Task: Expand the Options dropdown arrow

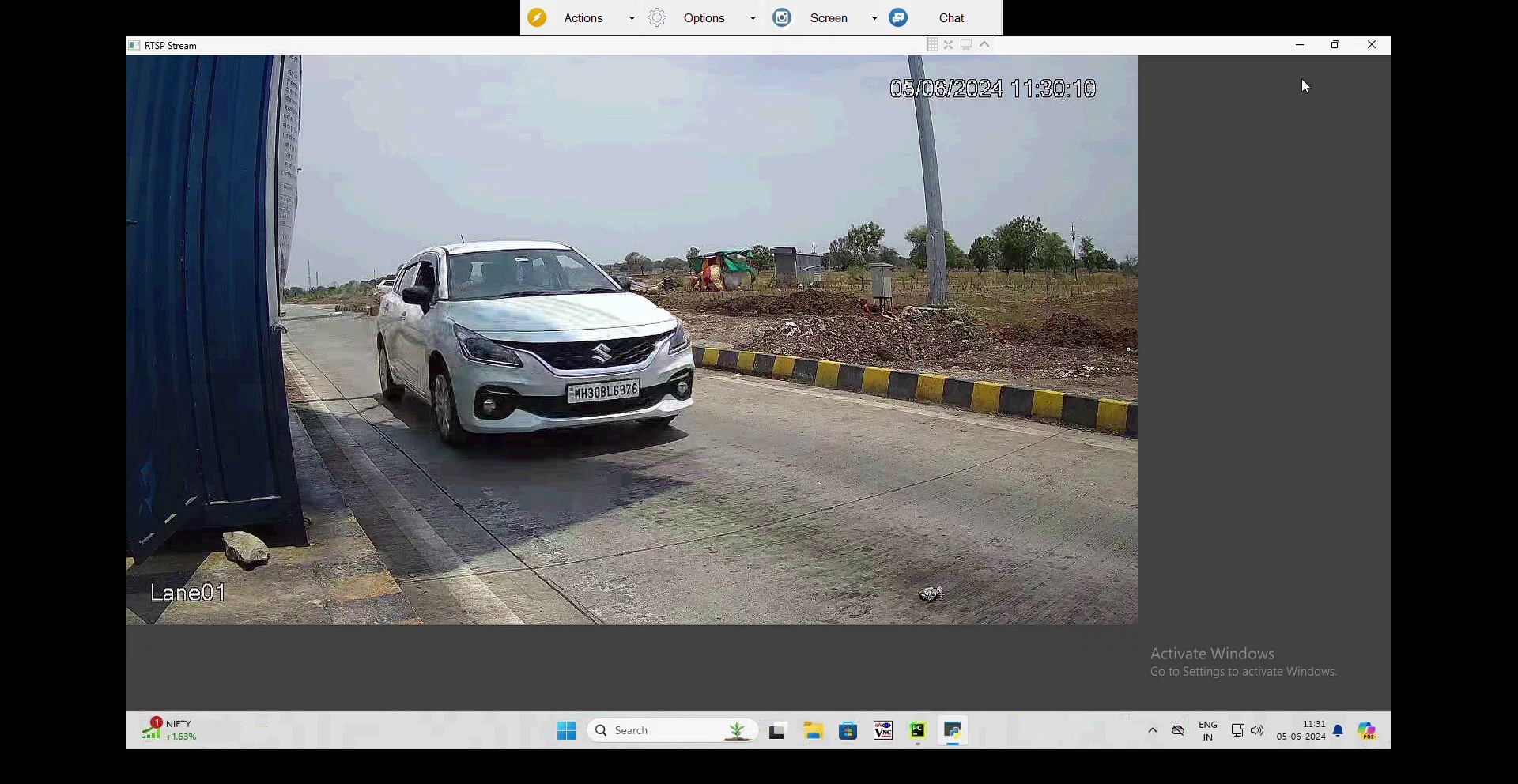Action: [x=753, y=18]
